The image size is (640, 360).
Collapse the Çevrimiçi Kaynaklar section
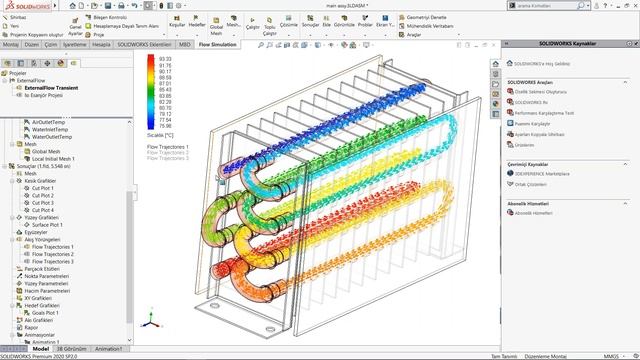tap(625, 164)
